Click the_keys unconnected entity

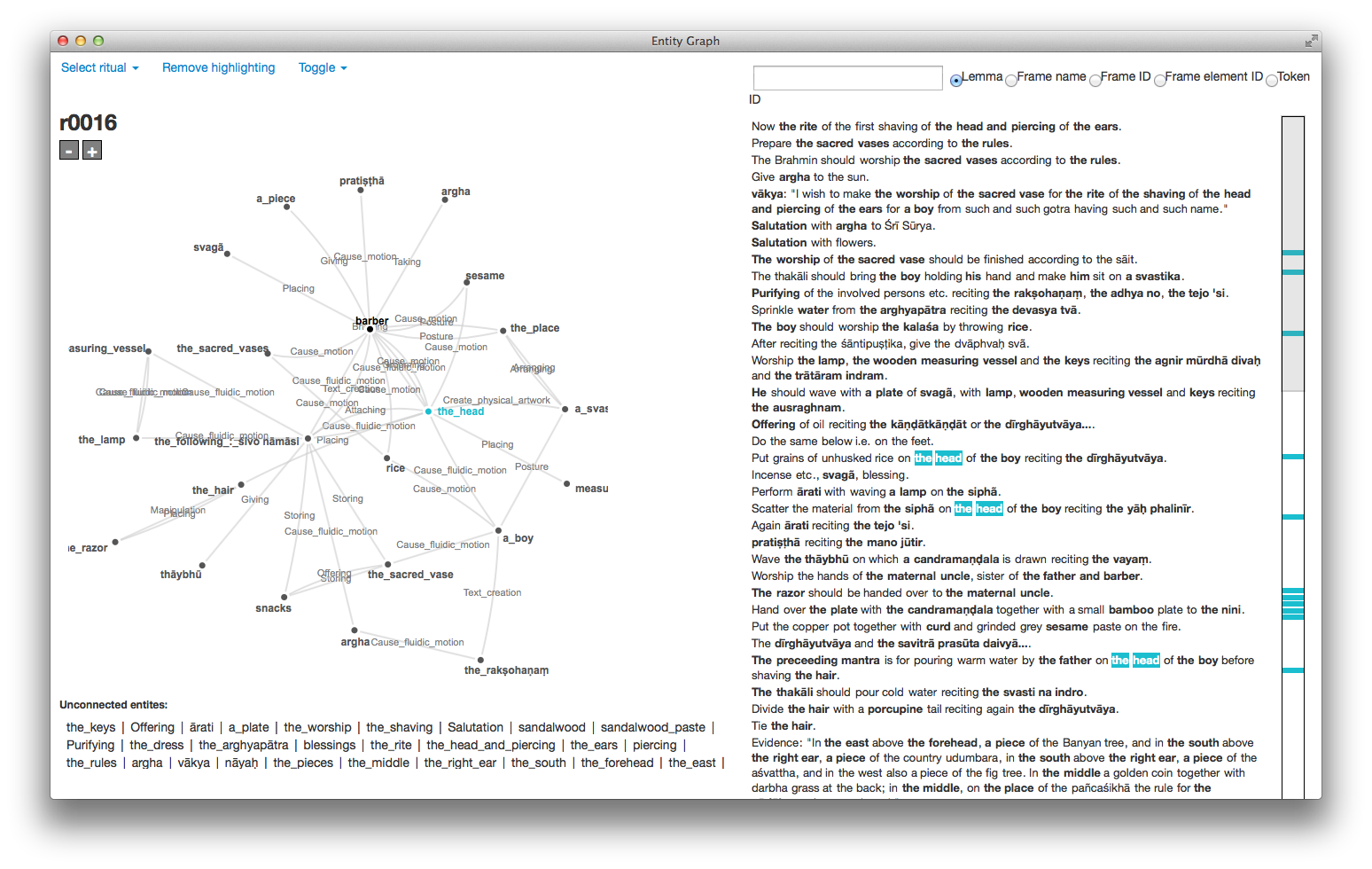(90, 727)
